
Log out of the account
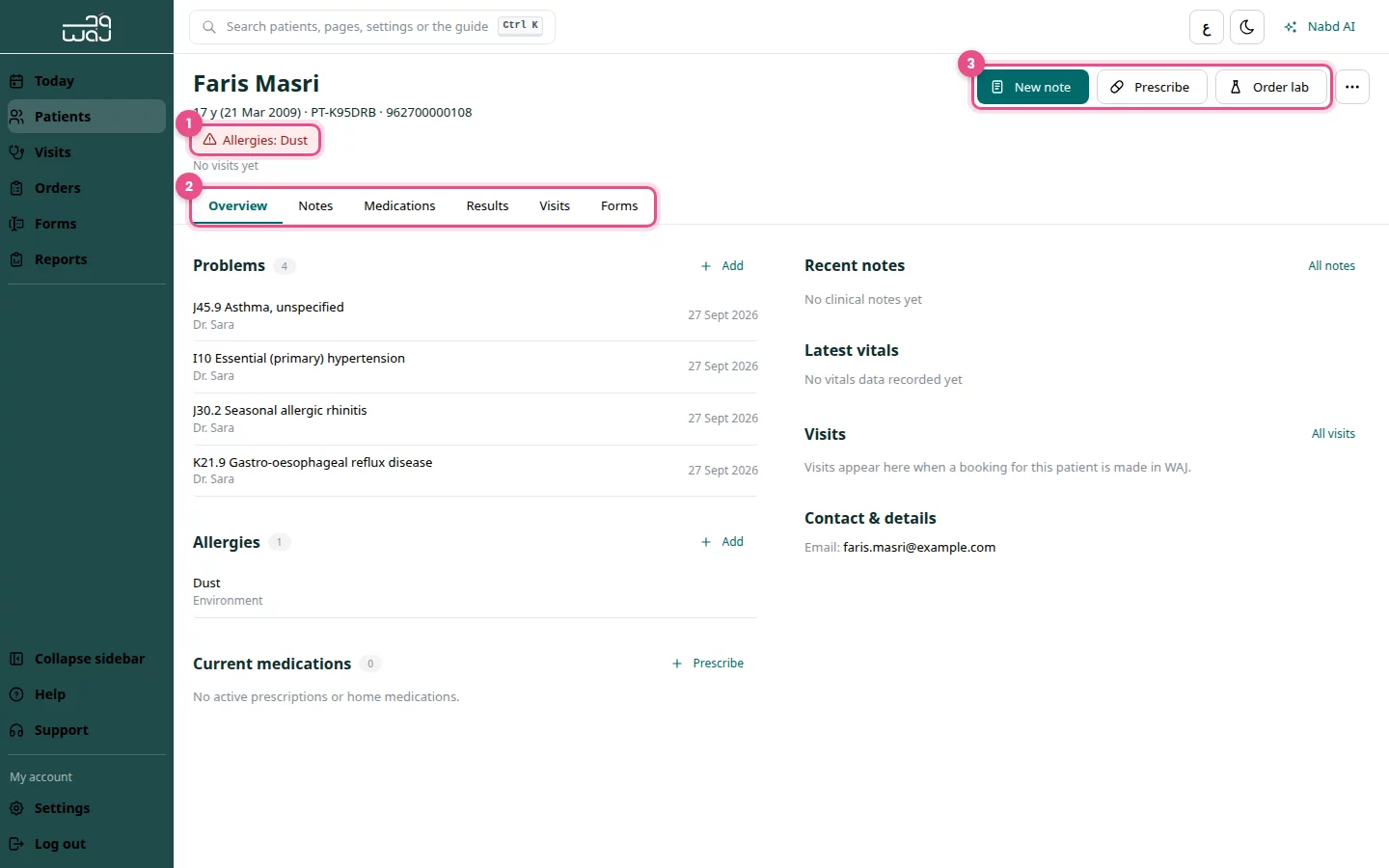(x=87, y=844)
